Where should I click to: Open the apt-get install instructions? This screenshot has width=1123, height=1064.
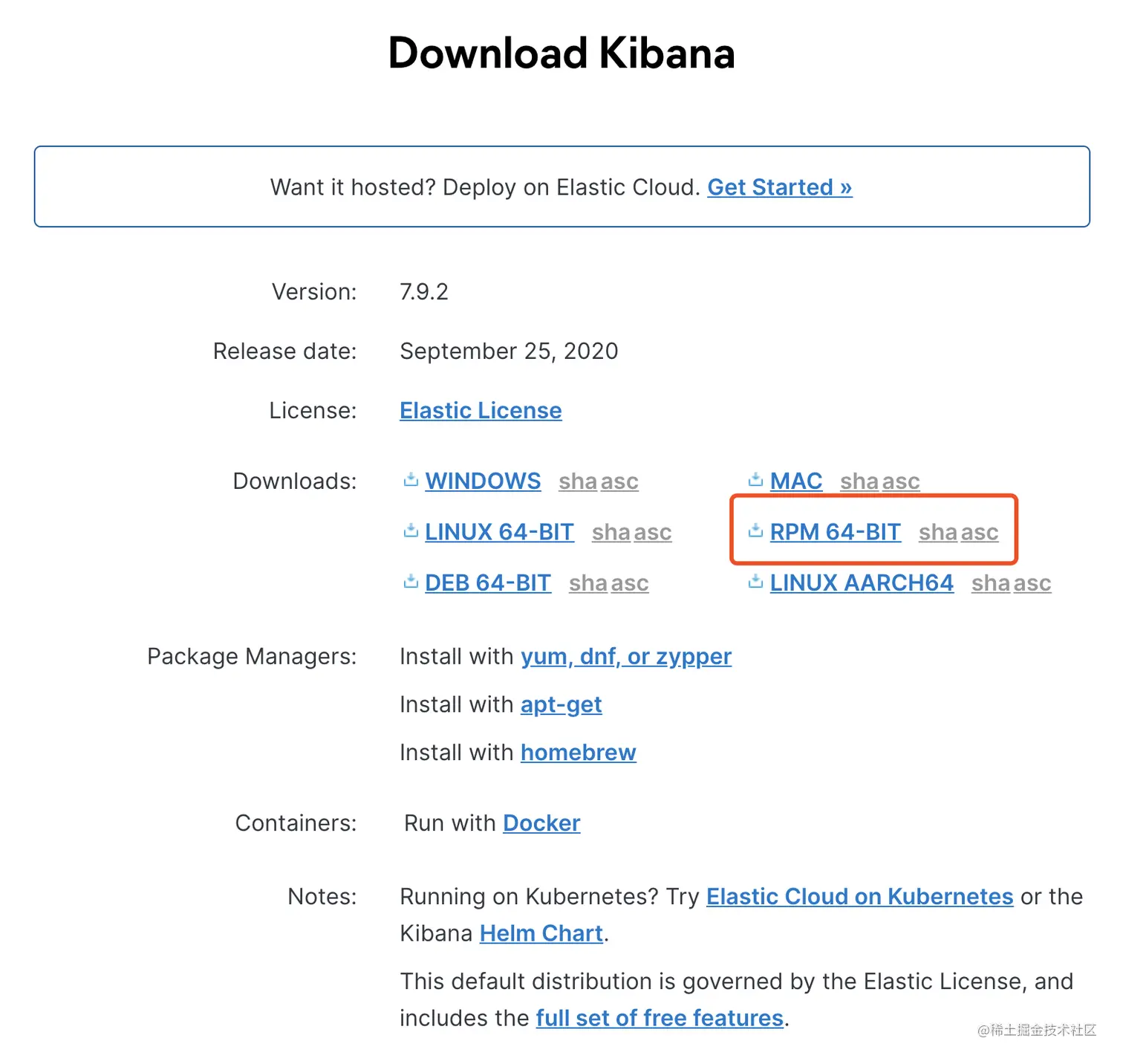(x=561, y=704)
